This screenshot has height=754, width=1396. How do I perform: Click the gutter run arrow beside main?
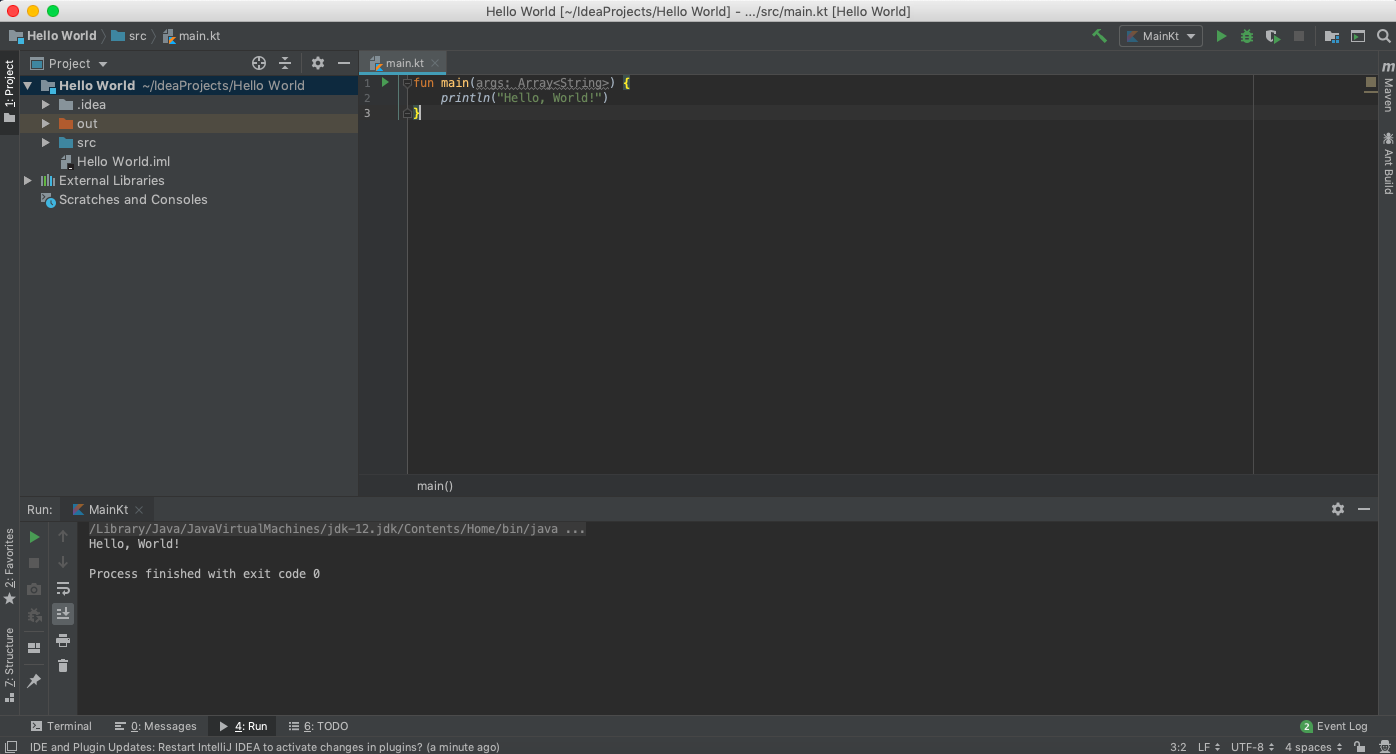[385, 83]
